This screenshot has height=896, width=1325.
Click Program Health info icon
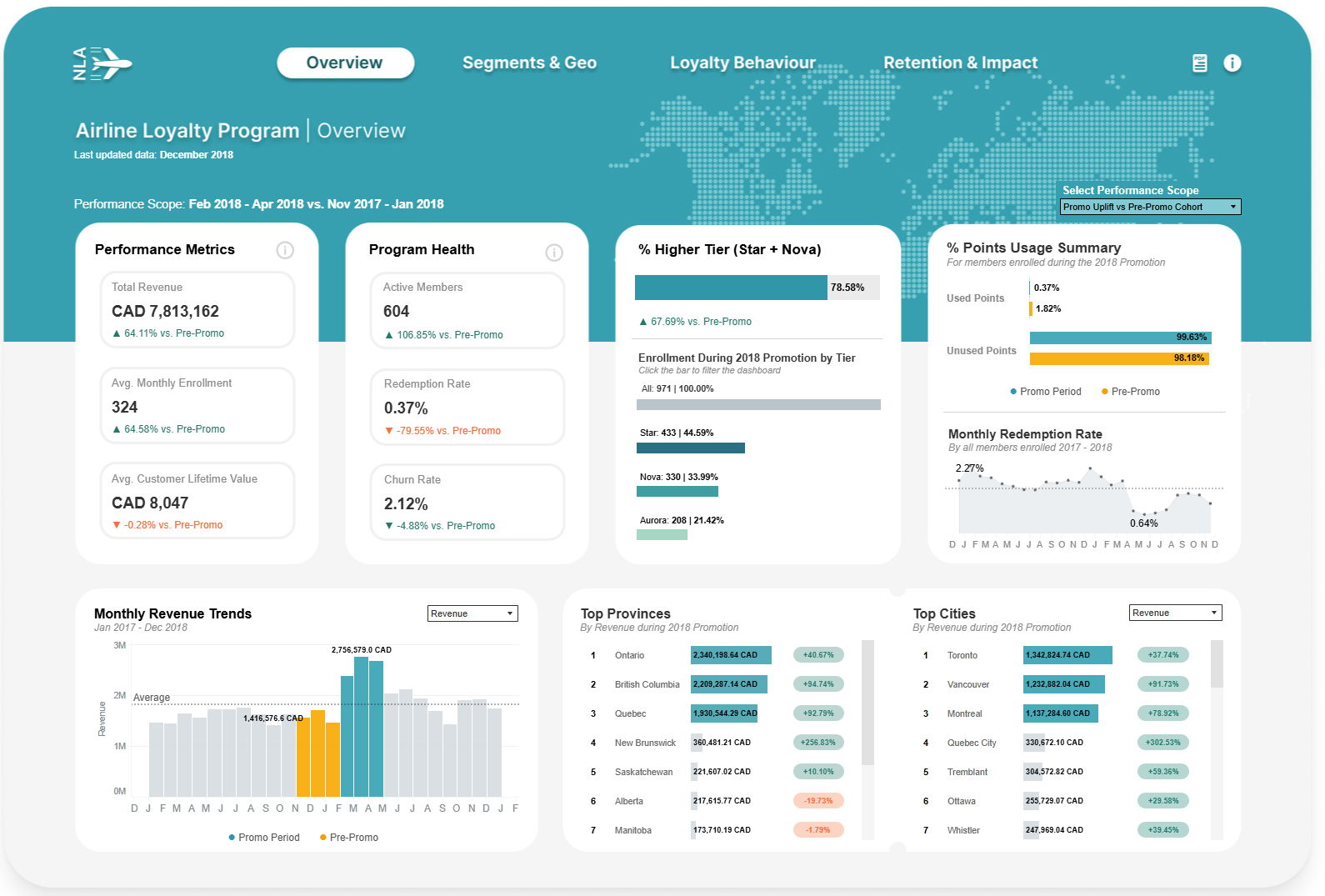tap(554, 253)
